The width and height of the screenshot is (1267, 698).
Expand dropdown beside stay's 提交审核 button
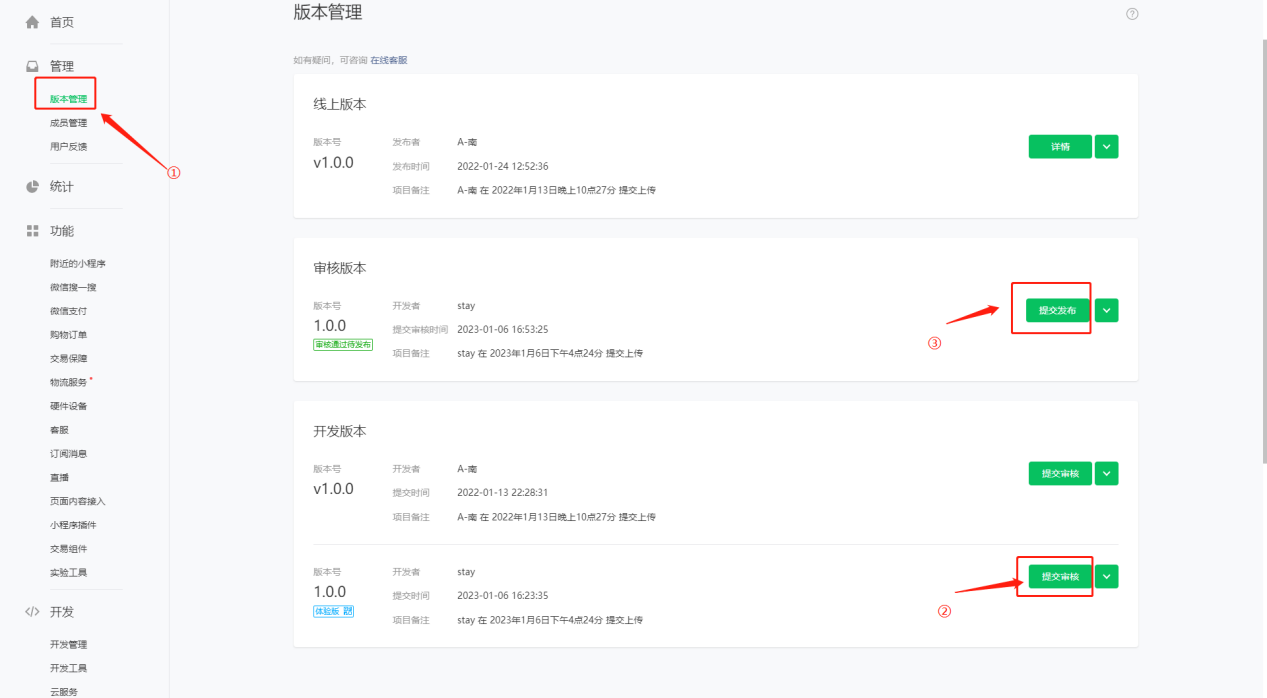1106,577
